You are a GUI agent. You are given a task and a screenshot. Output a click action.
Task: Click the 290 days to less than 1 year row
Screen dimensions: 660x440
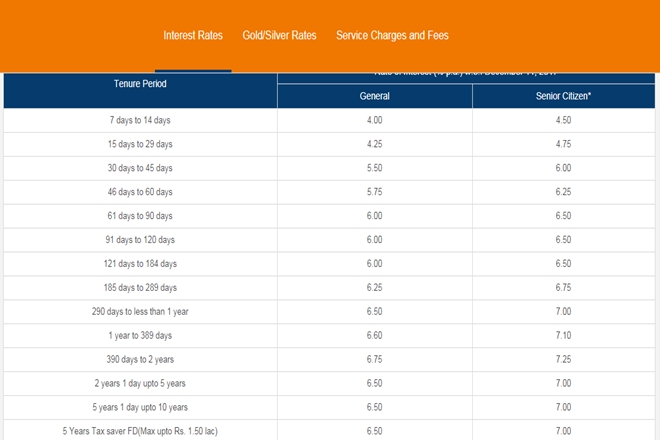(140, 312)
